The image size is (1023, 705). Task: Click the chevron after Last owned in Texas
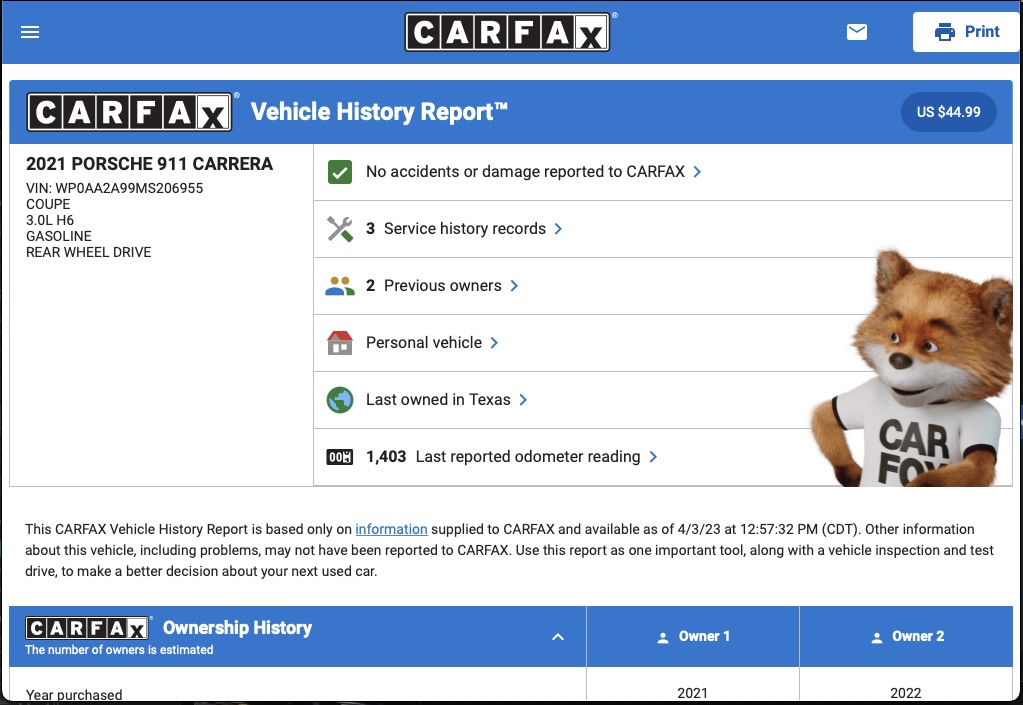523,399
